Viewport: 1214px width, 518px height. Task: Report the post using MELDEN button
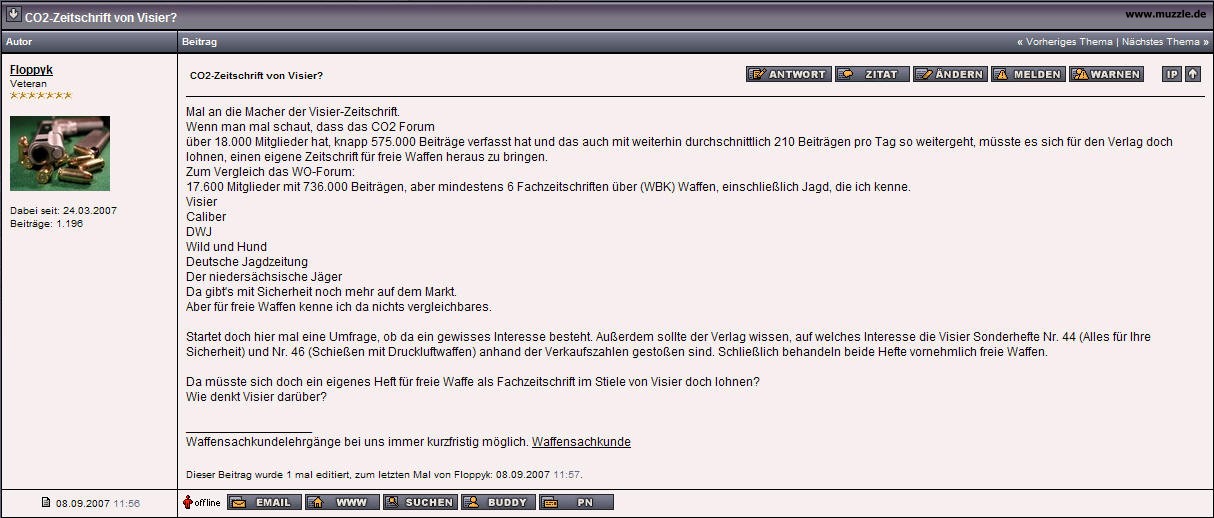tap(1027, 75)
